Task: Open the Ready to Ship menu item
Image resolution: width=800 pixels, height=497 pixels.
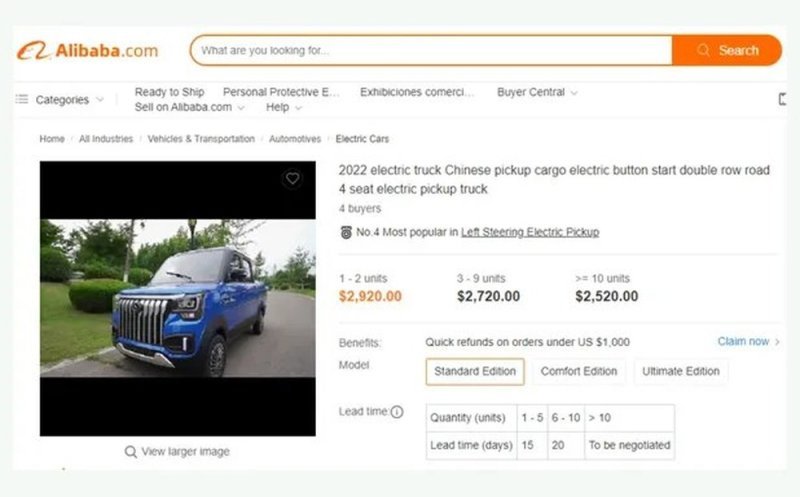Action: pos(169,92)
